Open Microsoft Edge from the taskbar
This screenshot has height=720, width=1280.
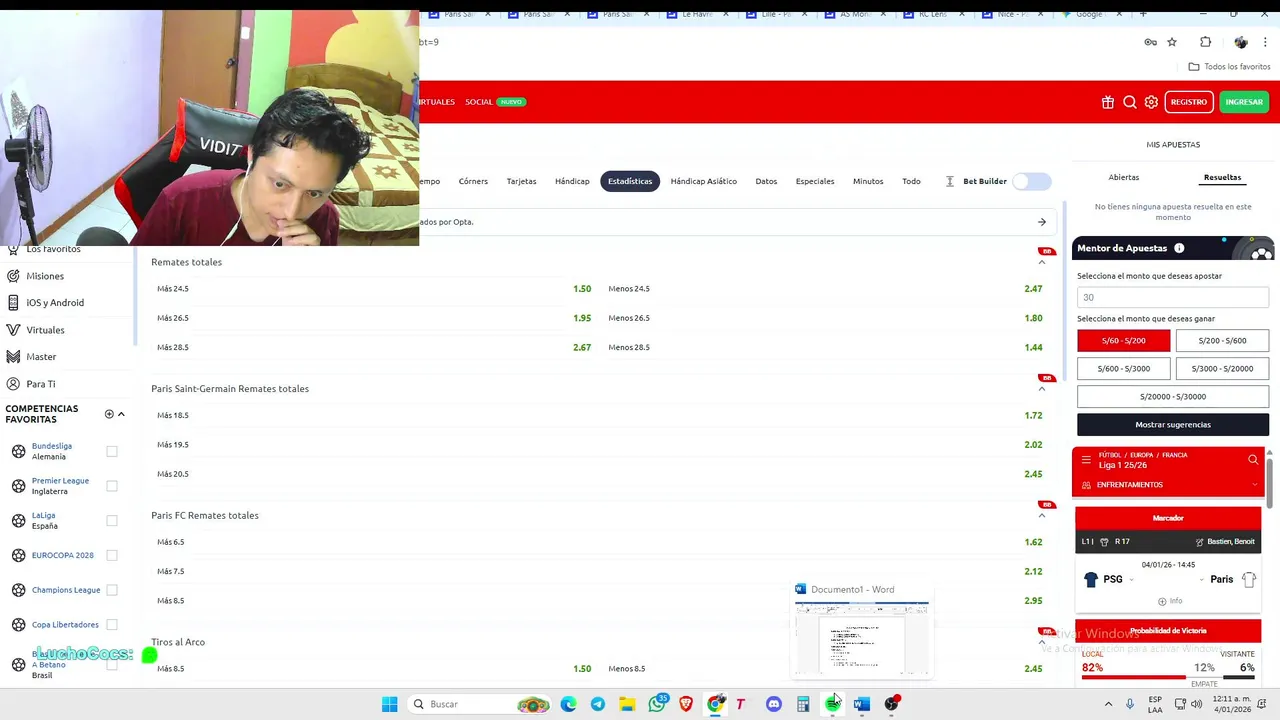pyautogui.click(x=568, y=704)
